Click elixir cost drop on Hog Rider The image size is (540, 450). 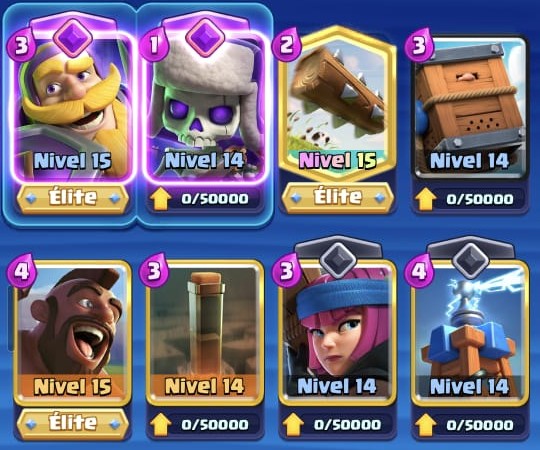tap(21, 272)
